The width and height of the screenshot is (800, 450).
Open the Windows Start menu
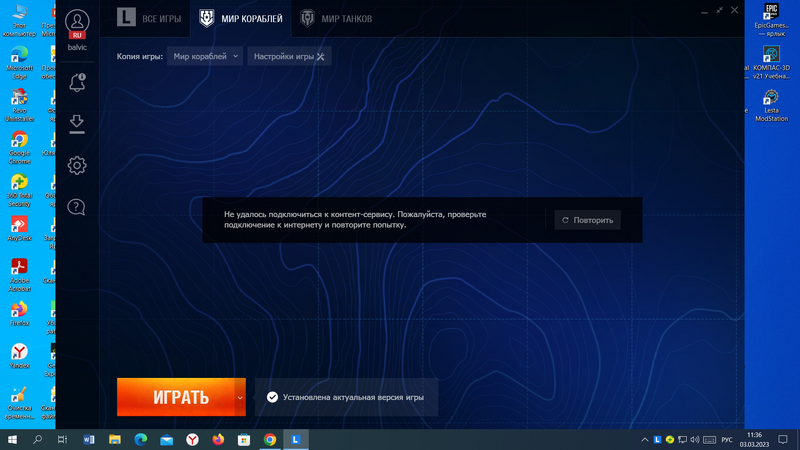[x=12, y=439]
